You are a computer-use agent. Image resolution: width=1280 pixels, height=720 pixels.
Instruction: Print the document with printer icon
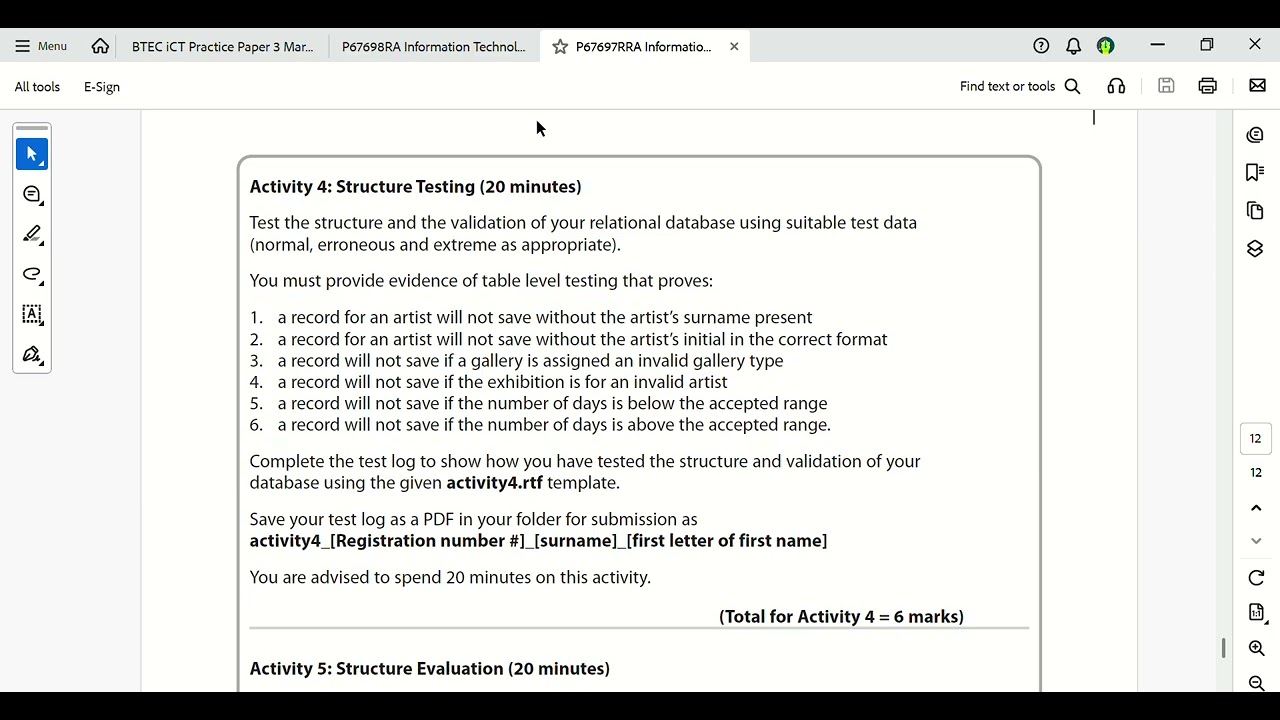pos(1208,86)
